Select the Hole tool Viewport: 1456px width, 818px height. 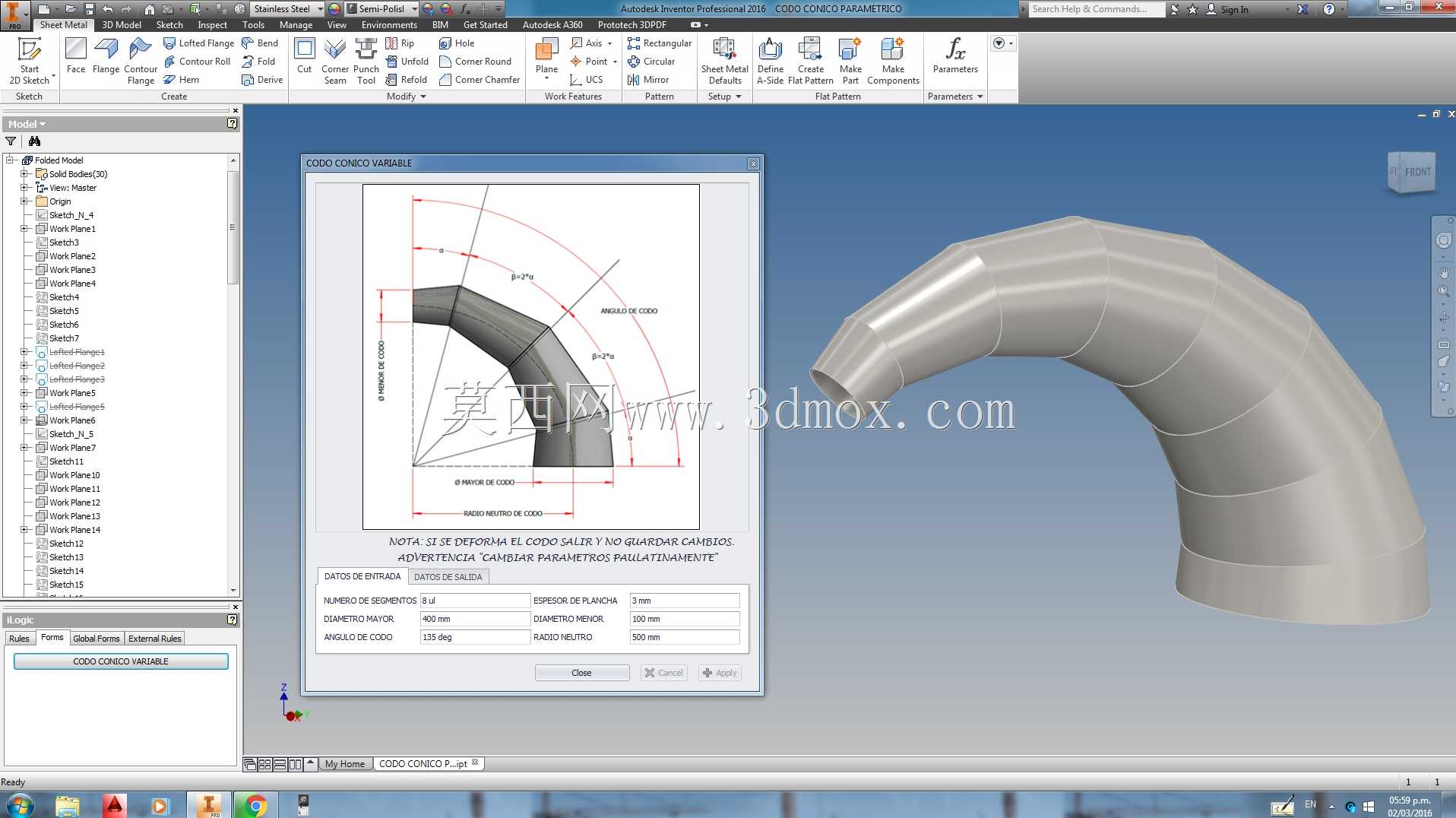(x=457, y=43)
